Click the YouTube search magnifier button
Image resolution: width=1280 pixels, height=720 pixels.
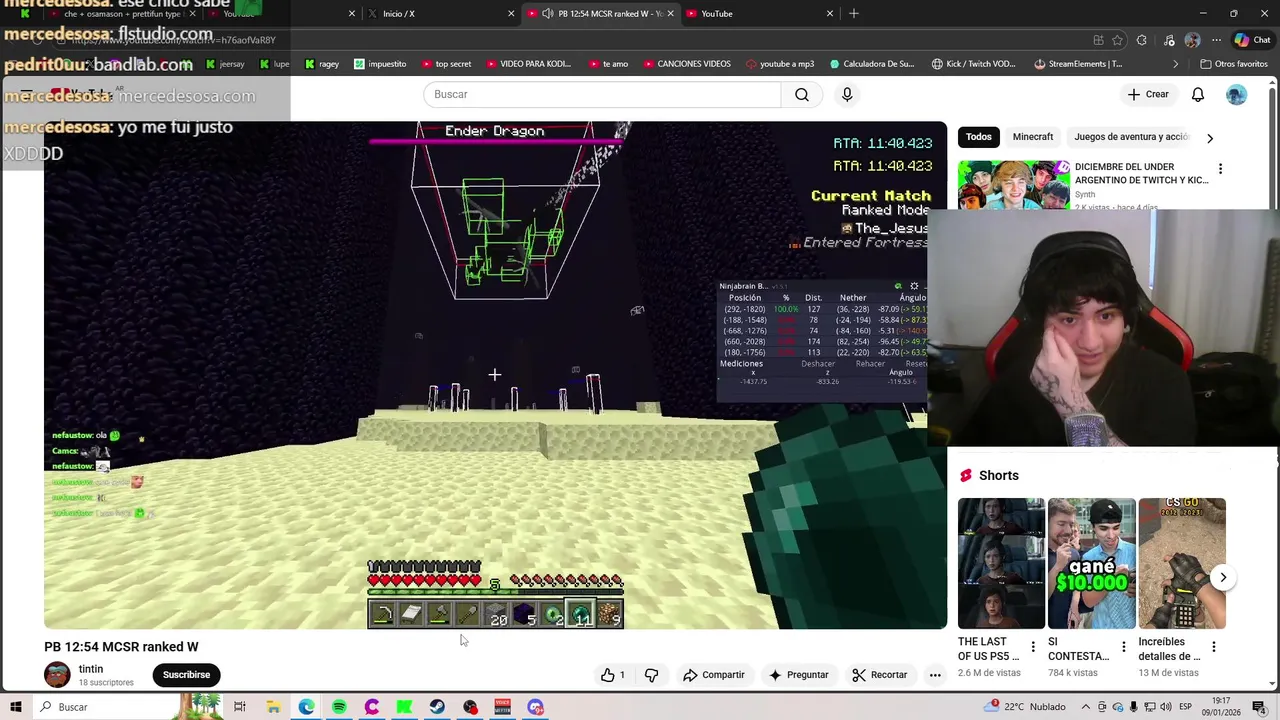click(802, 94)
